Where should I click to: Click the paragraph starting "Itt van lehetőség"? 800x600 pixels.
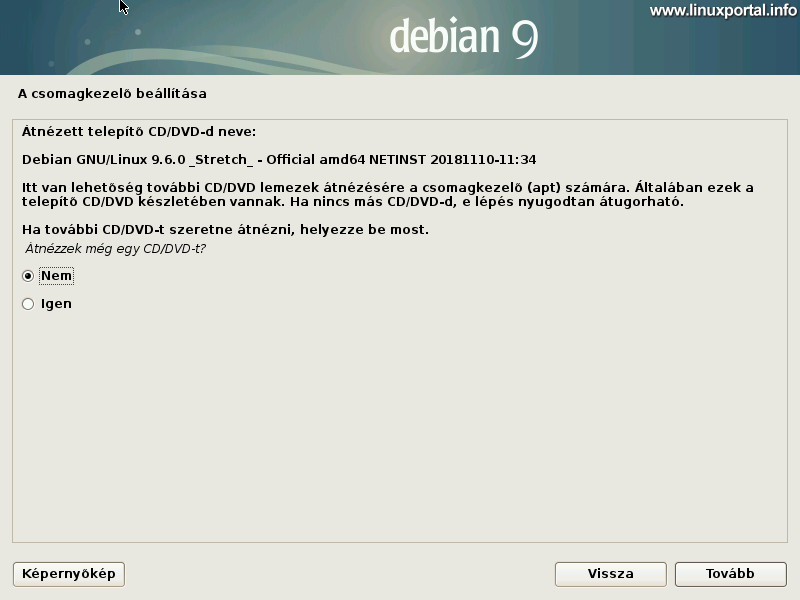tap(388, 194)
